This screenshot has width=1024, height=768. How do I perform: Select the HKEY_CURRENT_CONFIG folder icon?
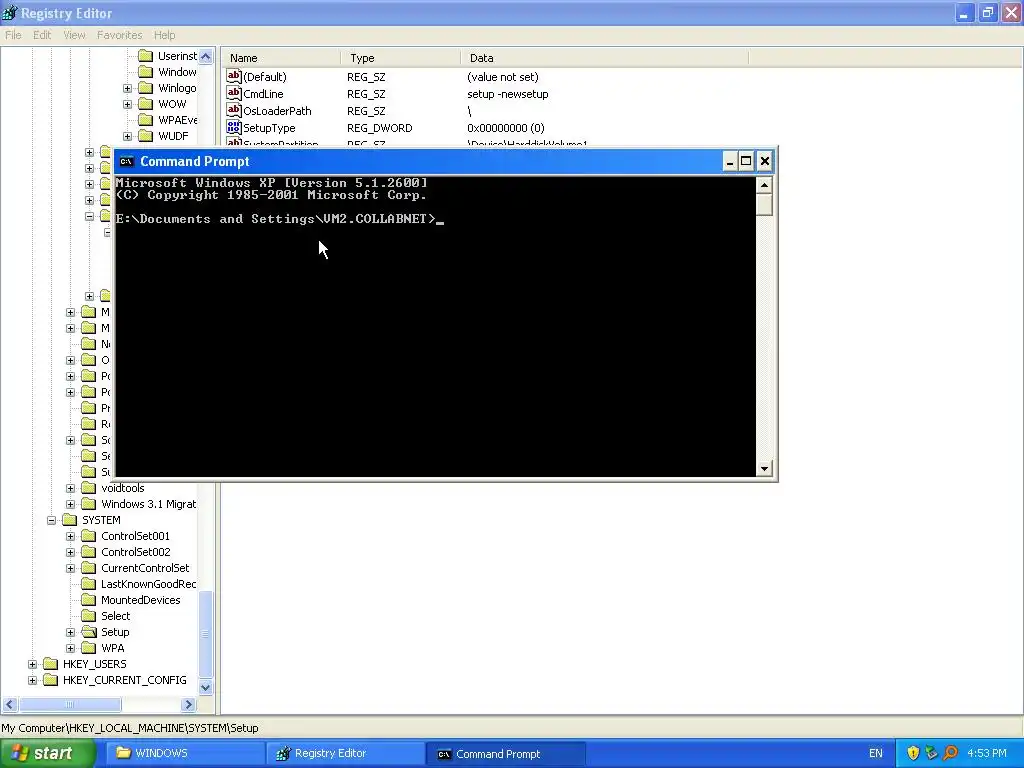[x=51, y=680]
